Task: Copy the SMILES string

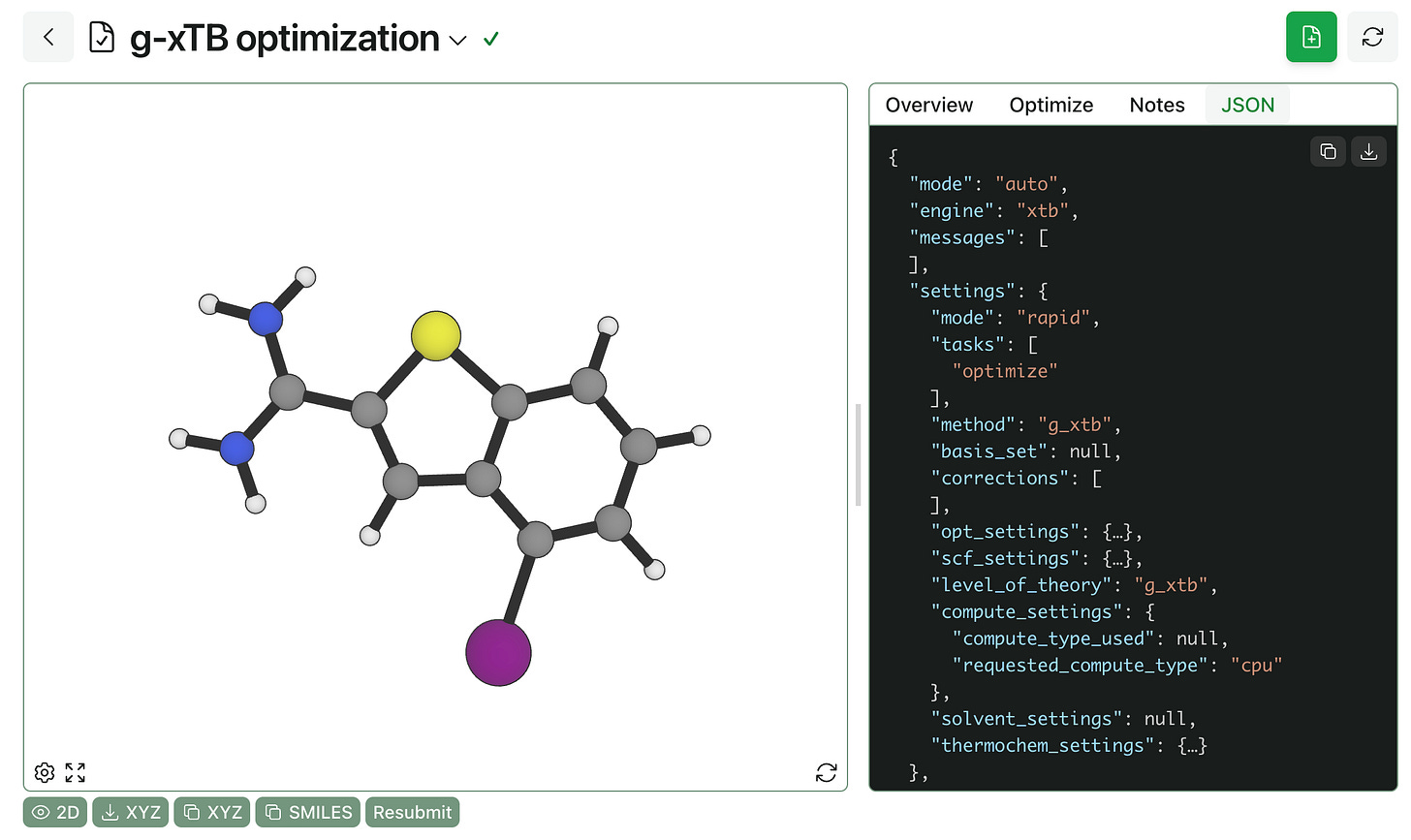Action: 308,812
